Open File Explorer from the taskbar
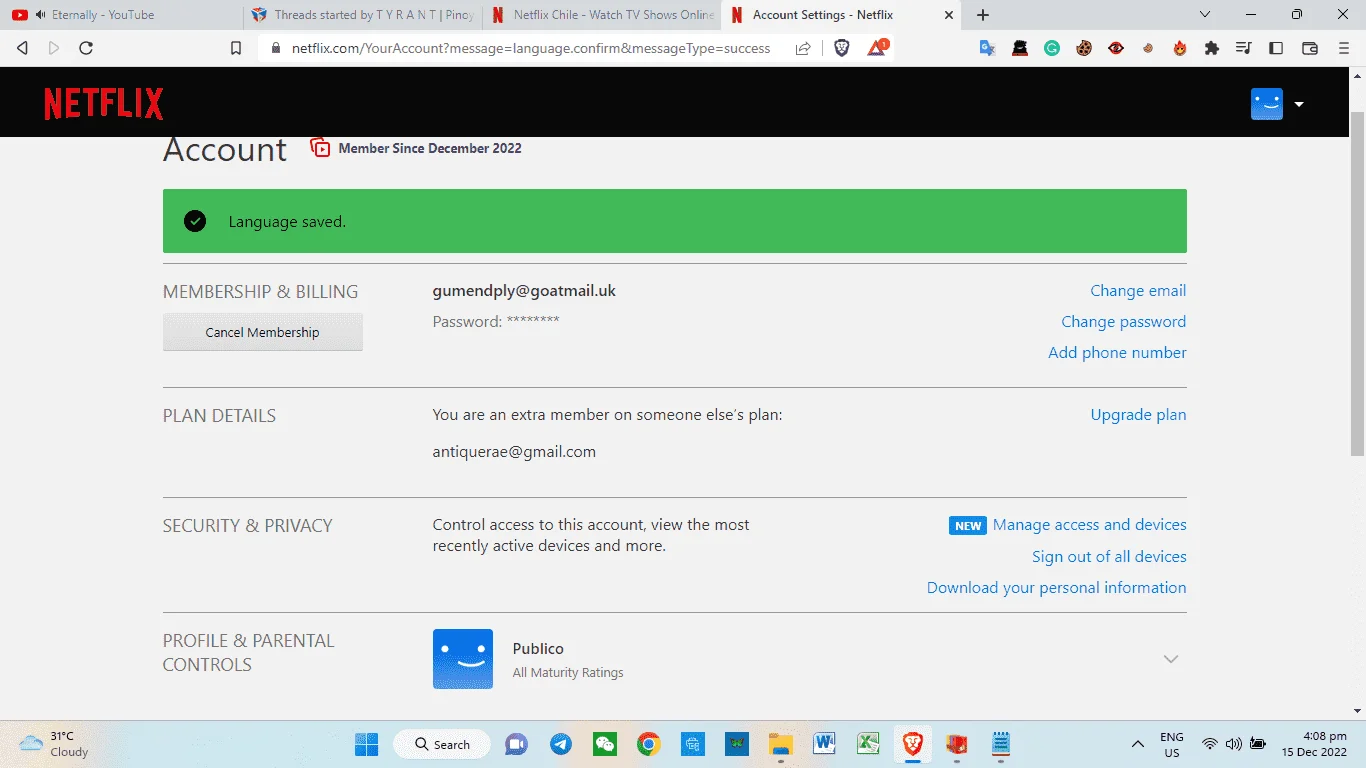 coord(781,744)
